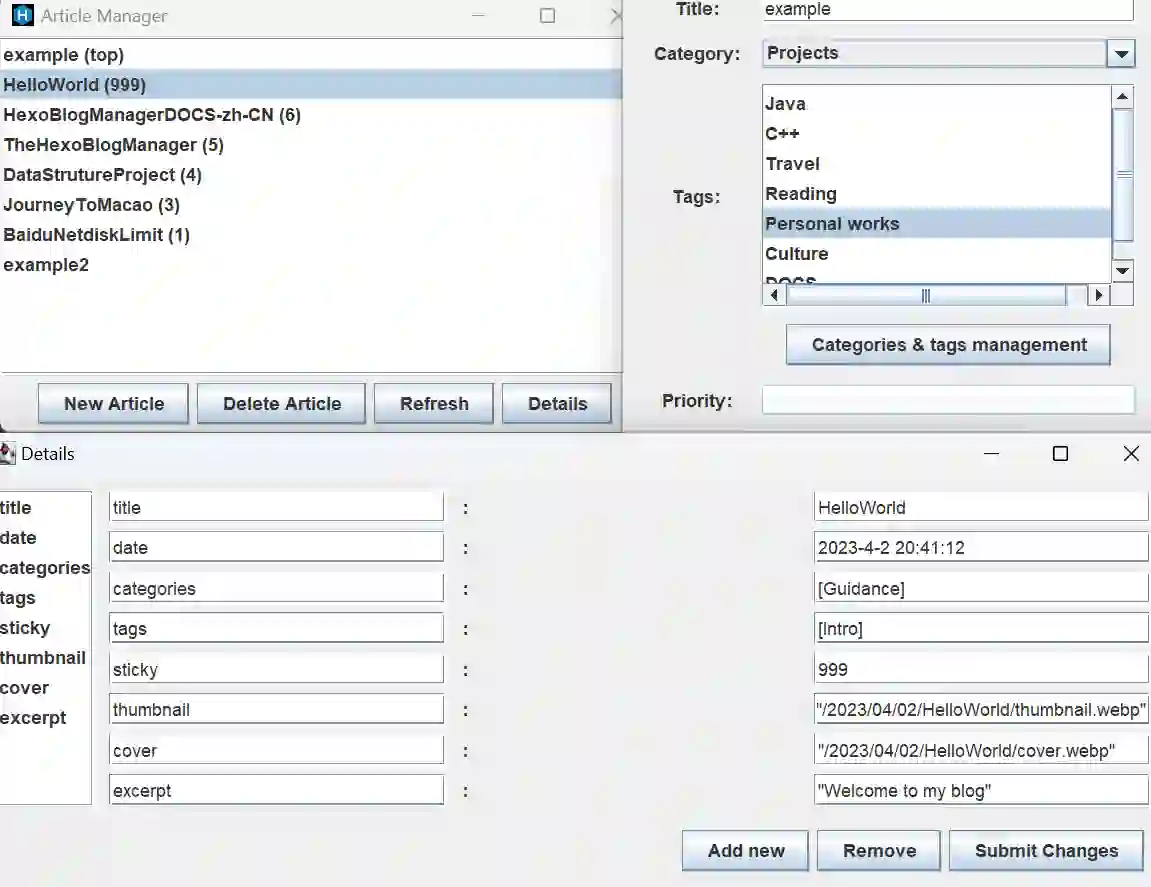Click the 'tags' key field
The width and height of the screenshot is (1151, 887).
click(x=277, y=629)
